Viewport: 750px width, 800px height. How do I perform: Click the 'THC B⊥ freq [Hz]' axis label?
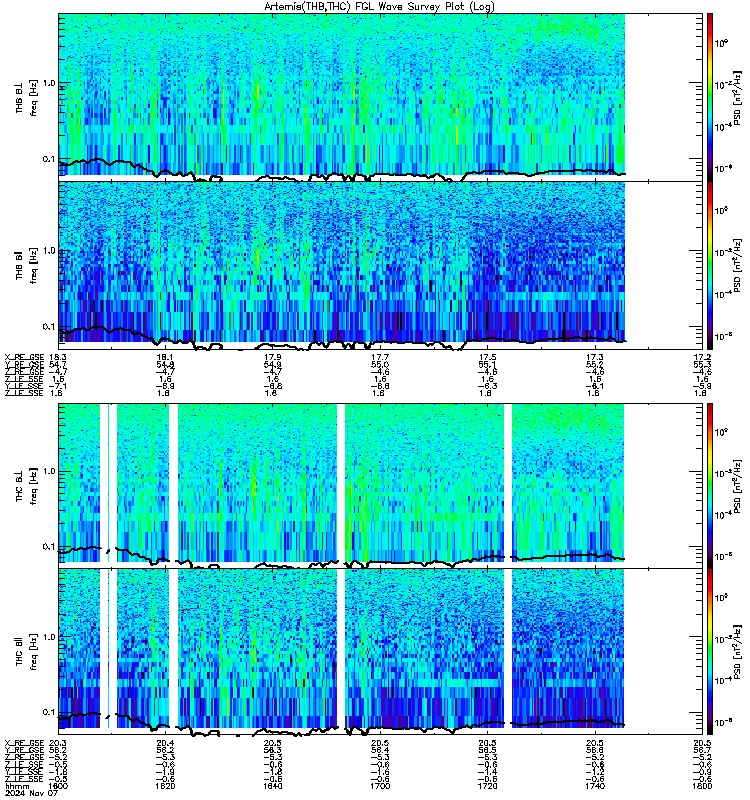26,486
